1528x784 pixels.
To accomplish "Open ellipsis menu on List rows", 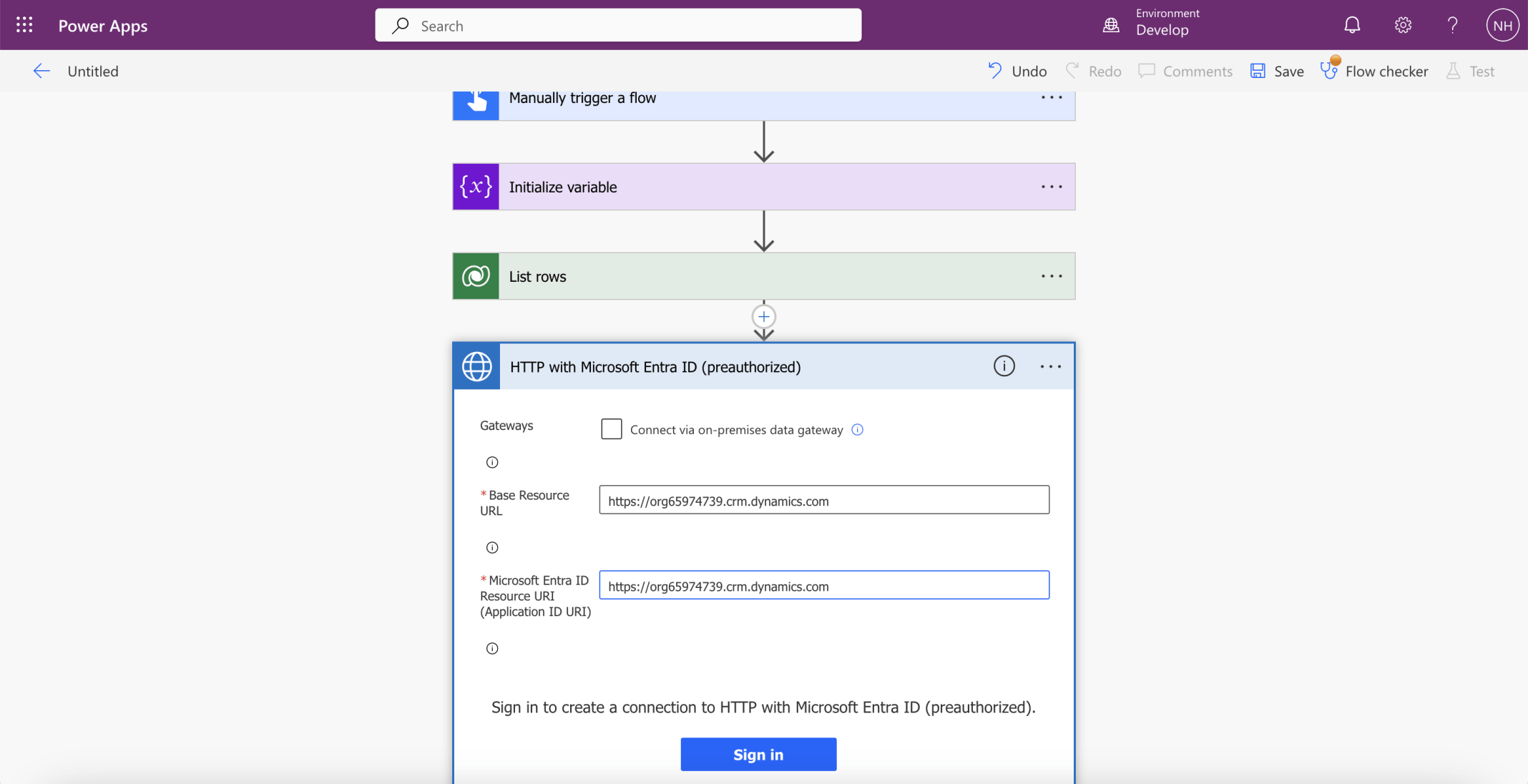I will click(x=1051, y=276).
